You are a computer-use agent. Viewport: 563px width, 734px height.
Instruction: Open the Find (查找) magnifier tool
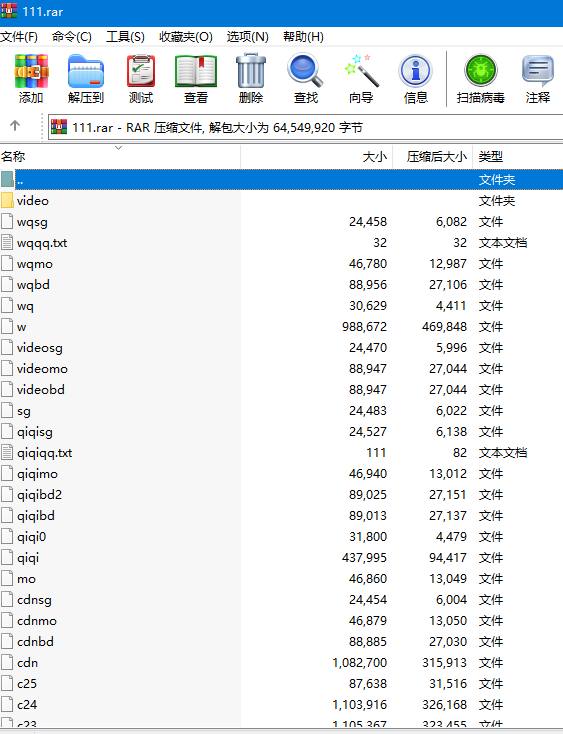306,78
